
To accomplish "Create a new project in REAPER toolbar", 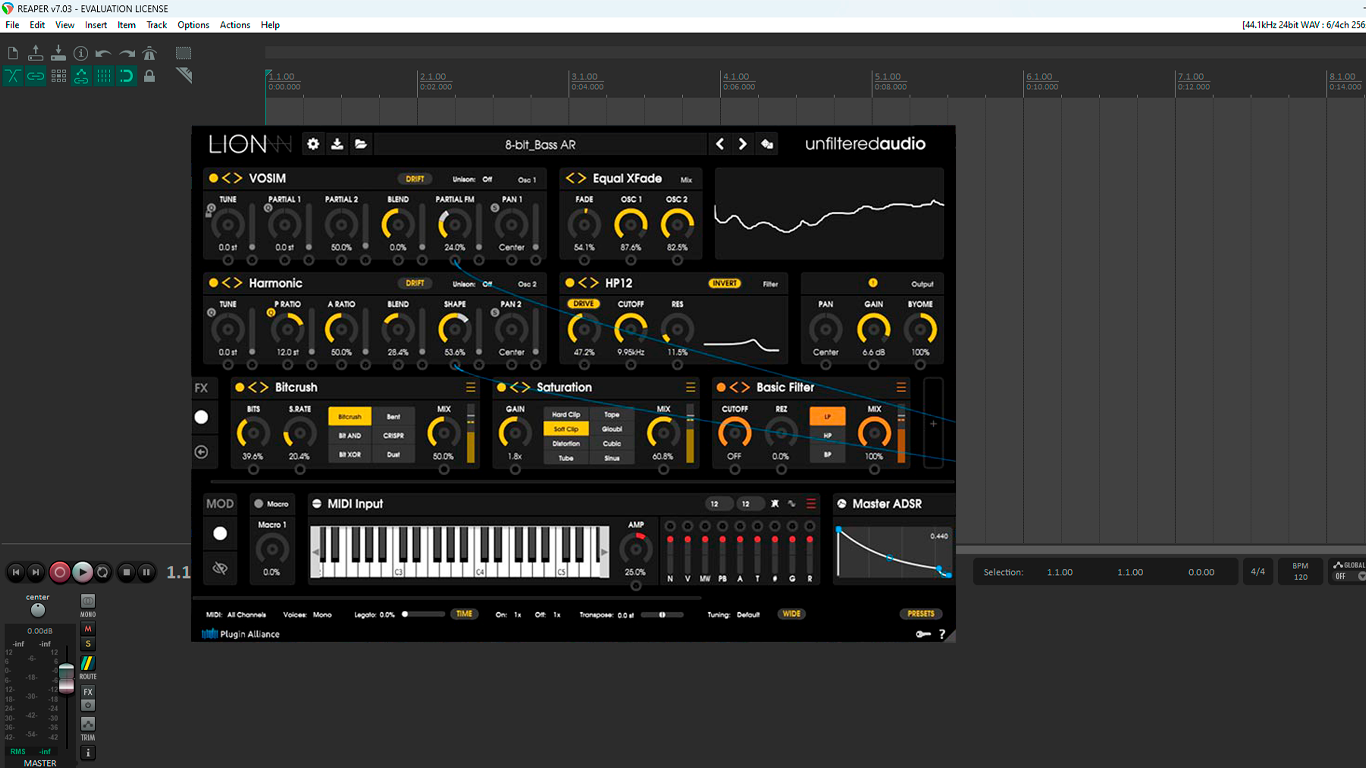I will [13, 54].
